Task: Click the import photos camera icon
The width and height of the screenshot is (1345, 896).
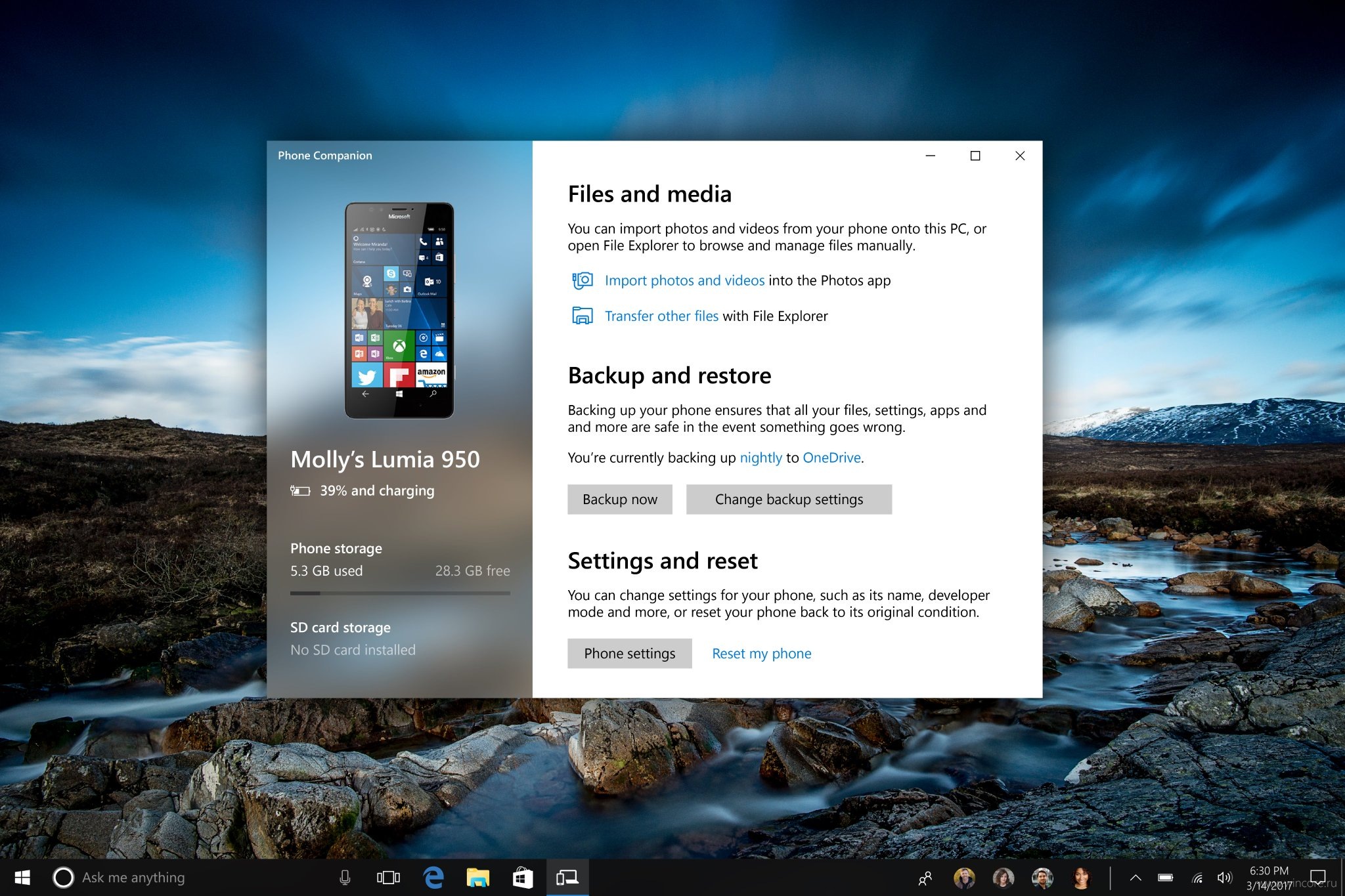Action: tap(582, 280)
